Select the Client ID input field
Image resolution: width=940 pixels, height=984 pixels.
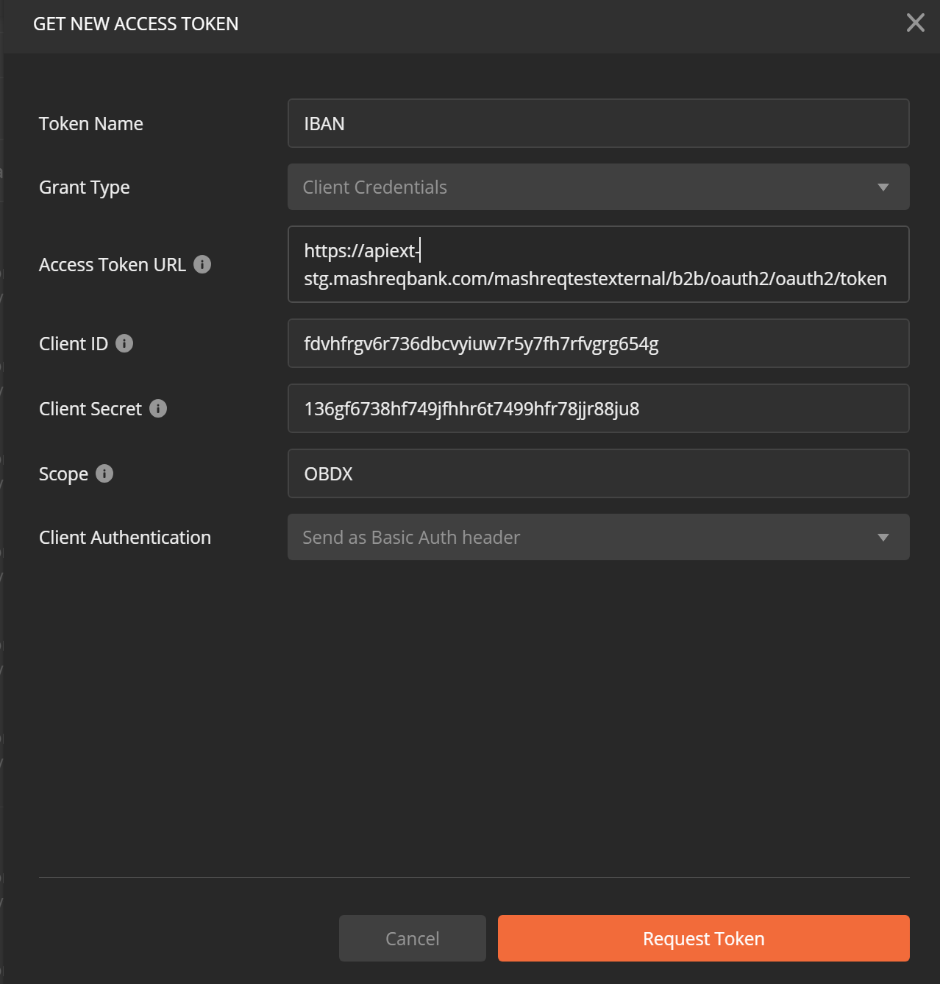[x=597, y=343]
